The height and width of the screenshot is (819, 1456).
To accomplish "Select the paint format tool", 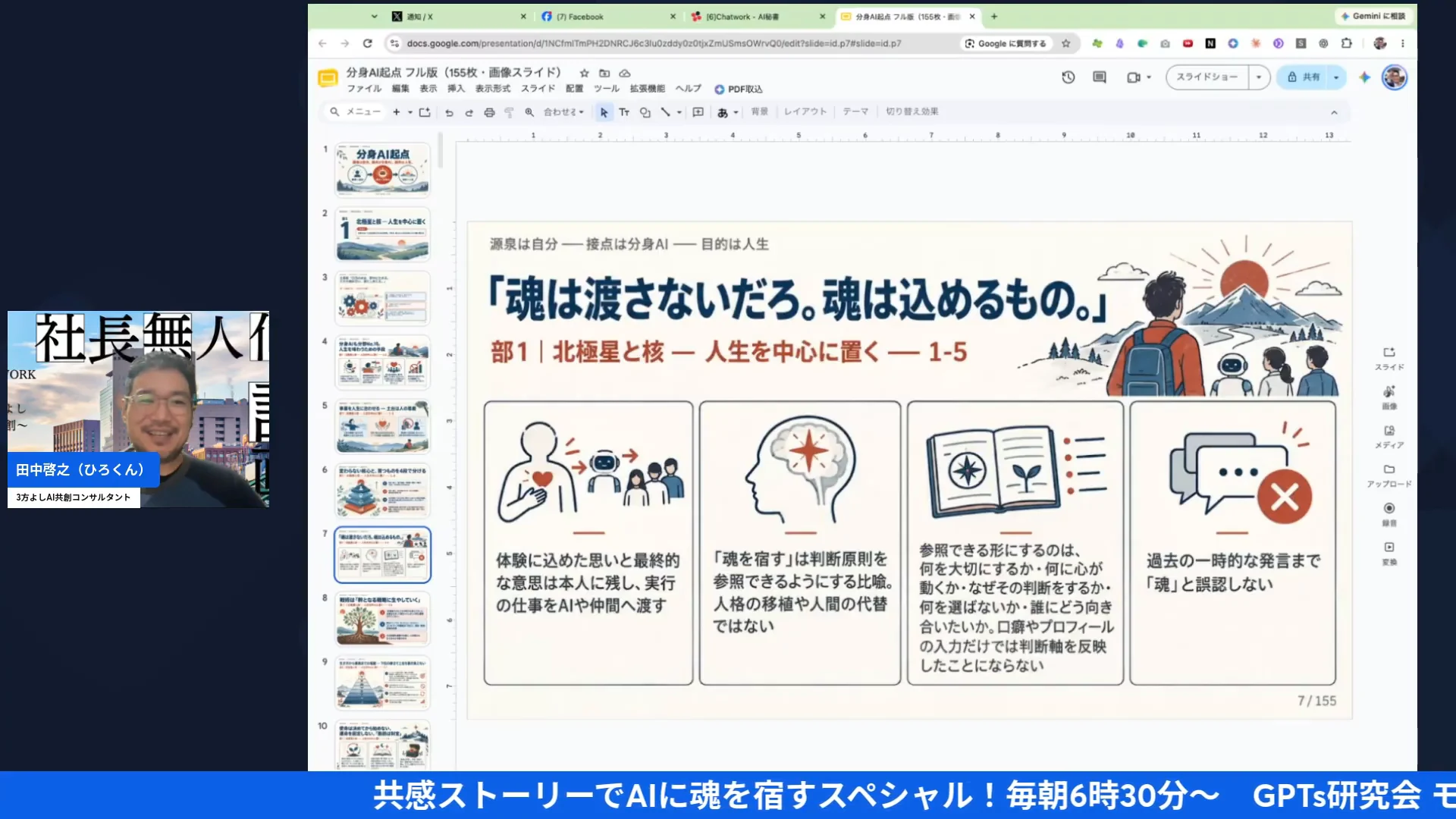I will tap(509, 112).
